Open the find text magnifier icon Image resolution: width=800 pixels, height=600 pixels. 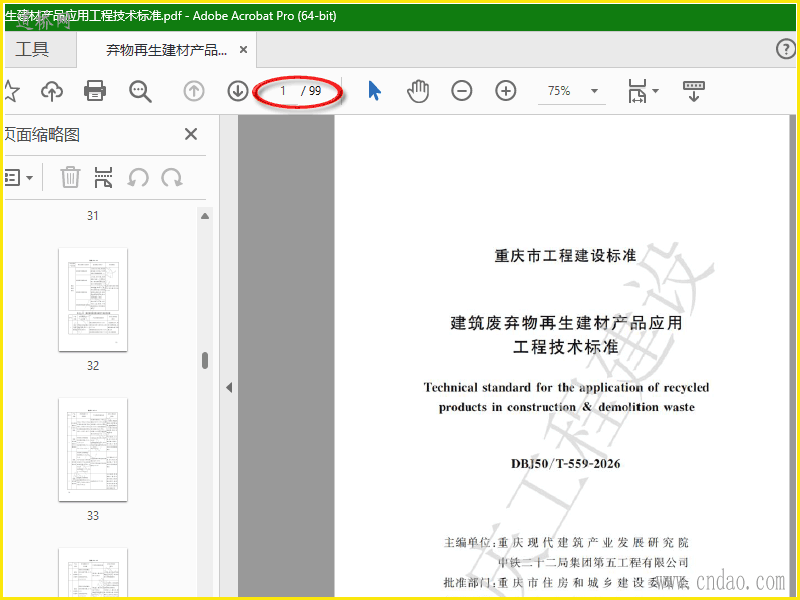coord(140,91)
